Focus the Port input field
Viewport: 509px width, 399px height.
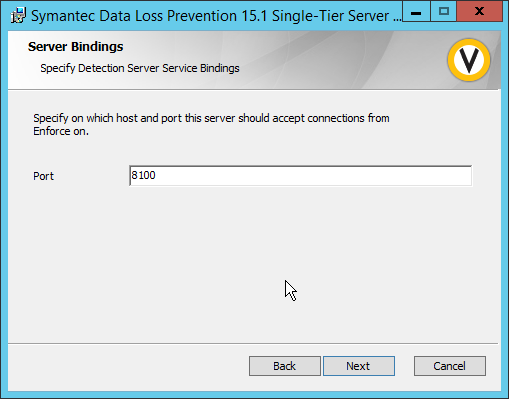300,176
